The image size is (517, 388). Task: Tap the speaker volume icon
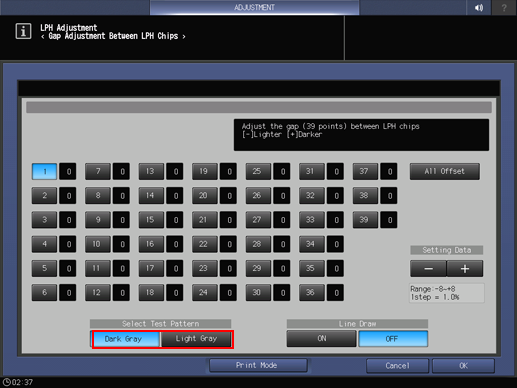tap(479, 7)
